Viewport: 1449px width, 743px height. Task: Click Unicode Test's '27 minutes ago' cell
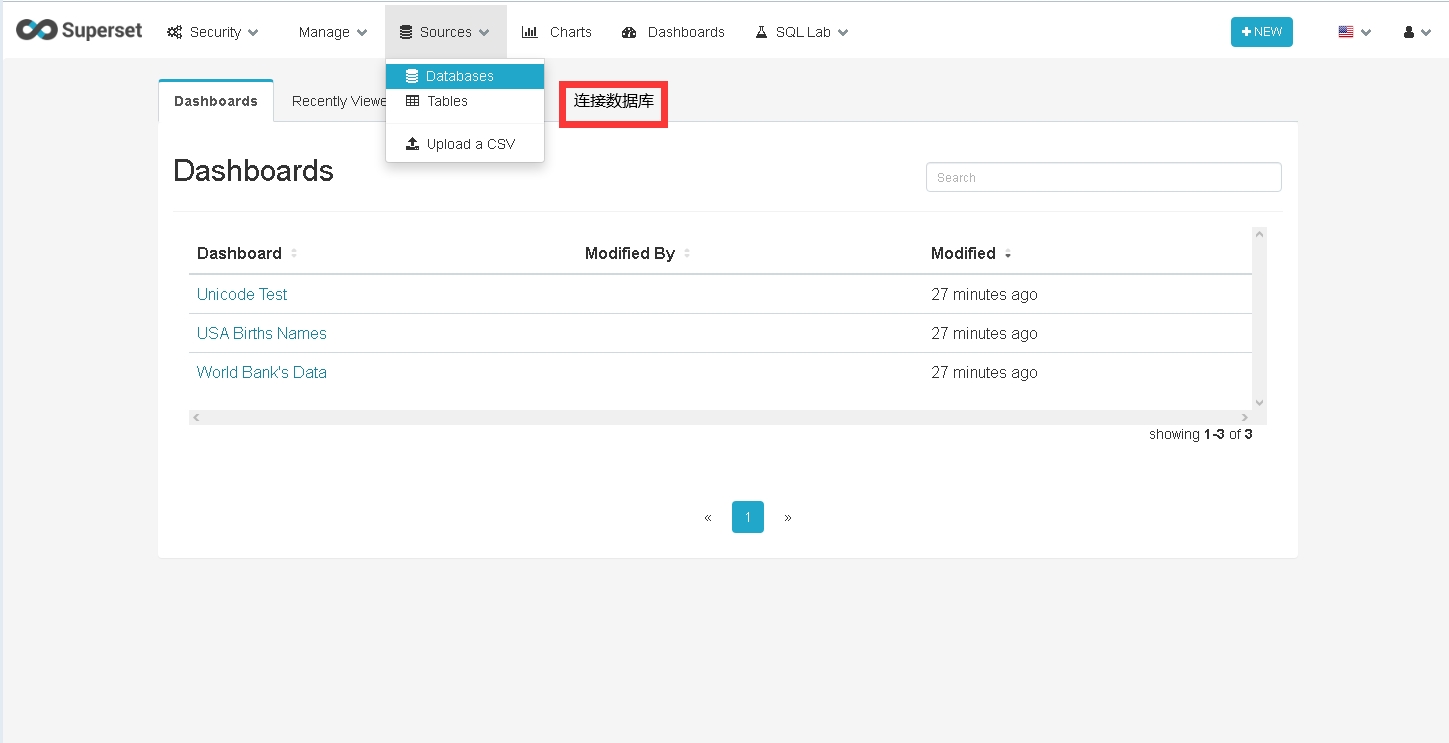(984, 294)
